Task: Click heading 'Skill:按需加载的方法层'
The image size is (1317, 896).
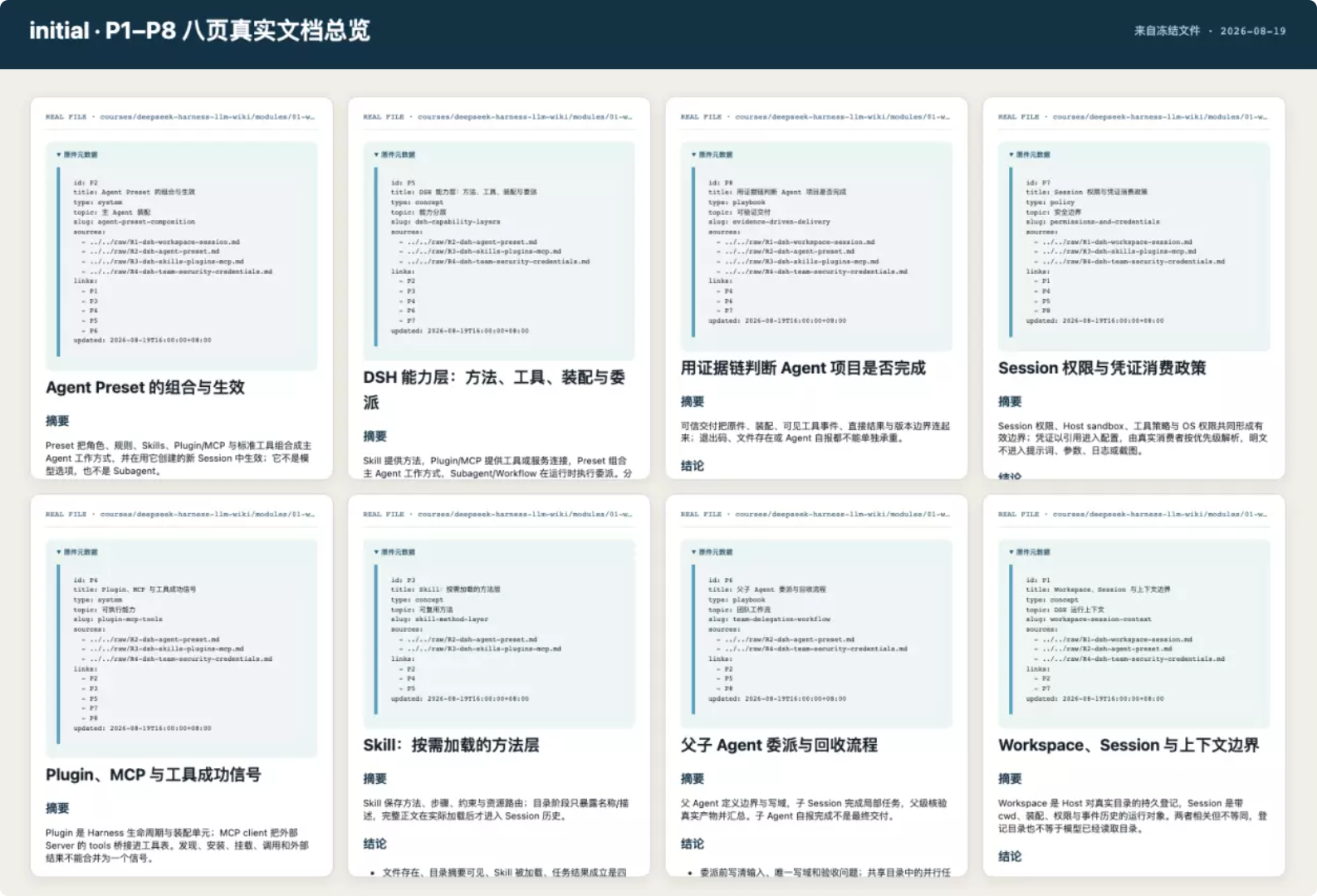Action: [451, 745]
